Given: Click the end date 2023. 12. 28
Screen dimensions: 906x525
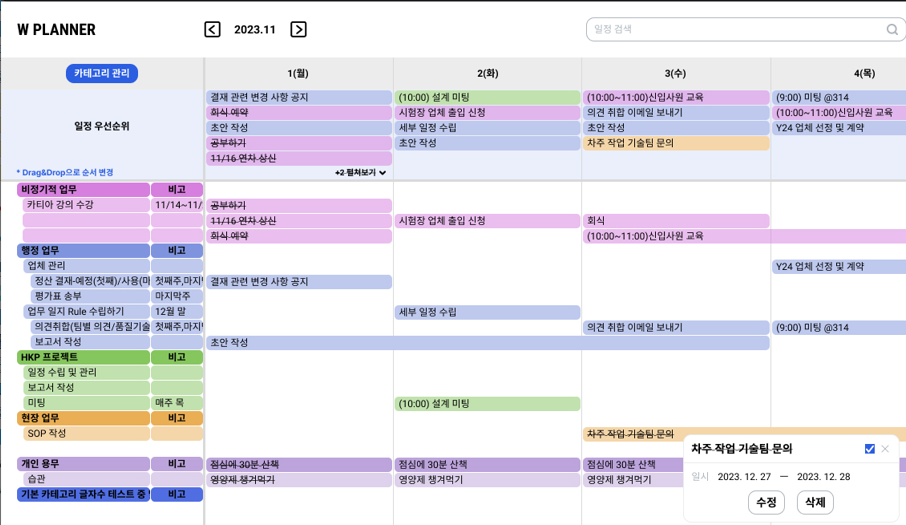Looking at the screenshot, I should pos(823,477).
